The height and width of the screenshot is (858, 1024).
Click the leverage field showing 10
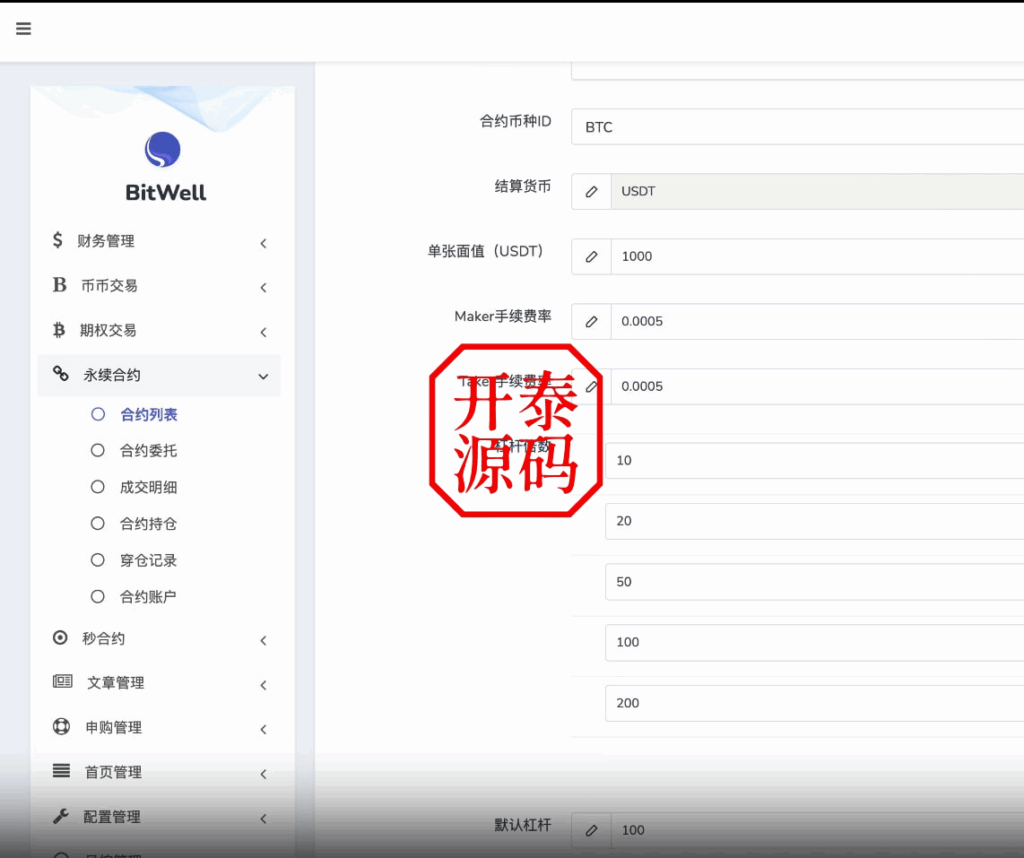[814, 460]
